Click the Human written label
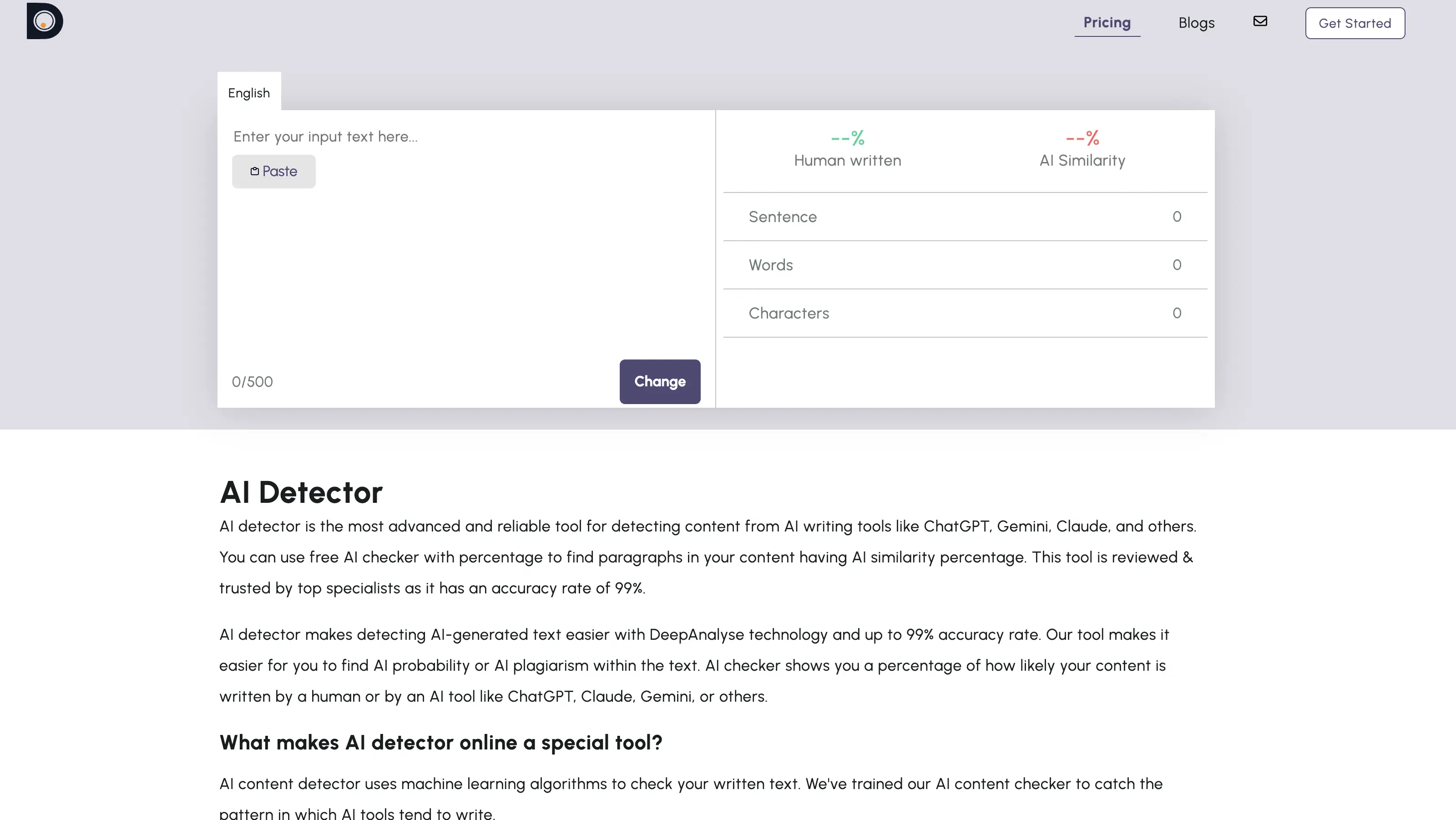Screen dimensions: 1456x820 [x=847, y=161]
